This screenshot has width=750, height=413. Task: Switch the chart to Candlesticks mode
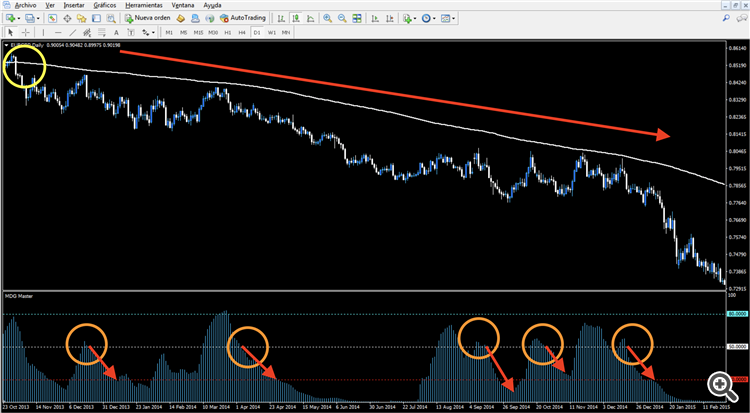296,18
